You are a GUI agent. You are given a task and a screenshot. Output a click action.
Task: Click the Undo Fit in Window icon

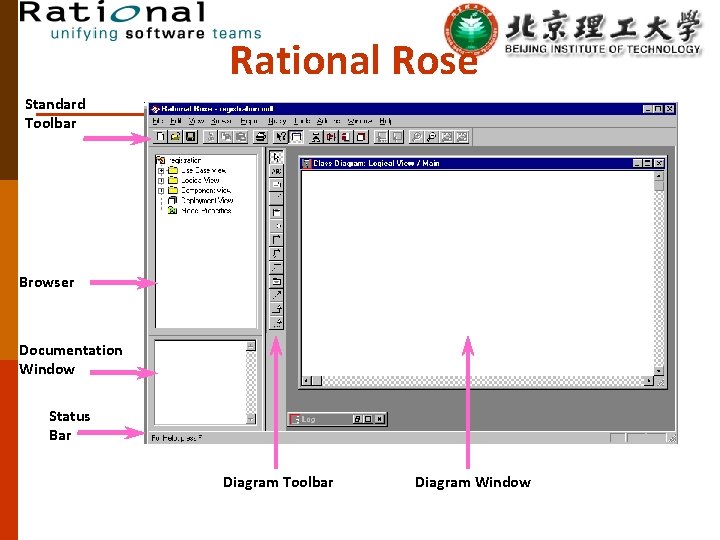(x=461, y=137)
